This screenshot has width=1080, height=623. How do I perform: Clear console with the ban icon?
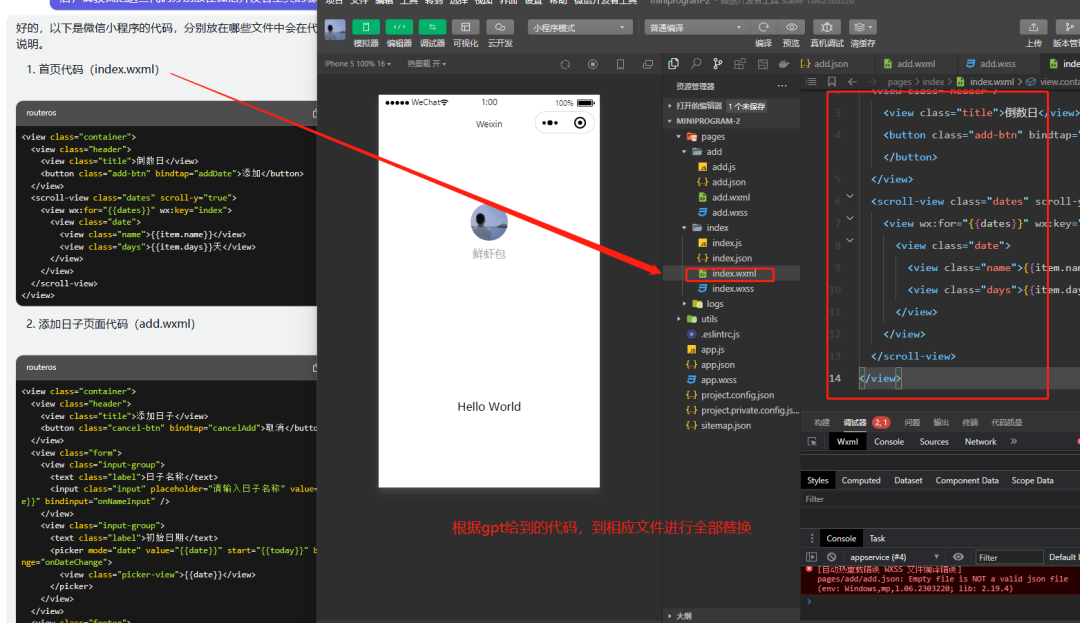click(831, 558)
